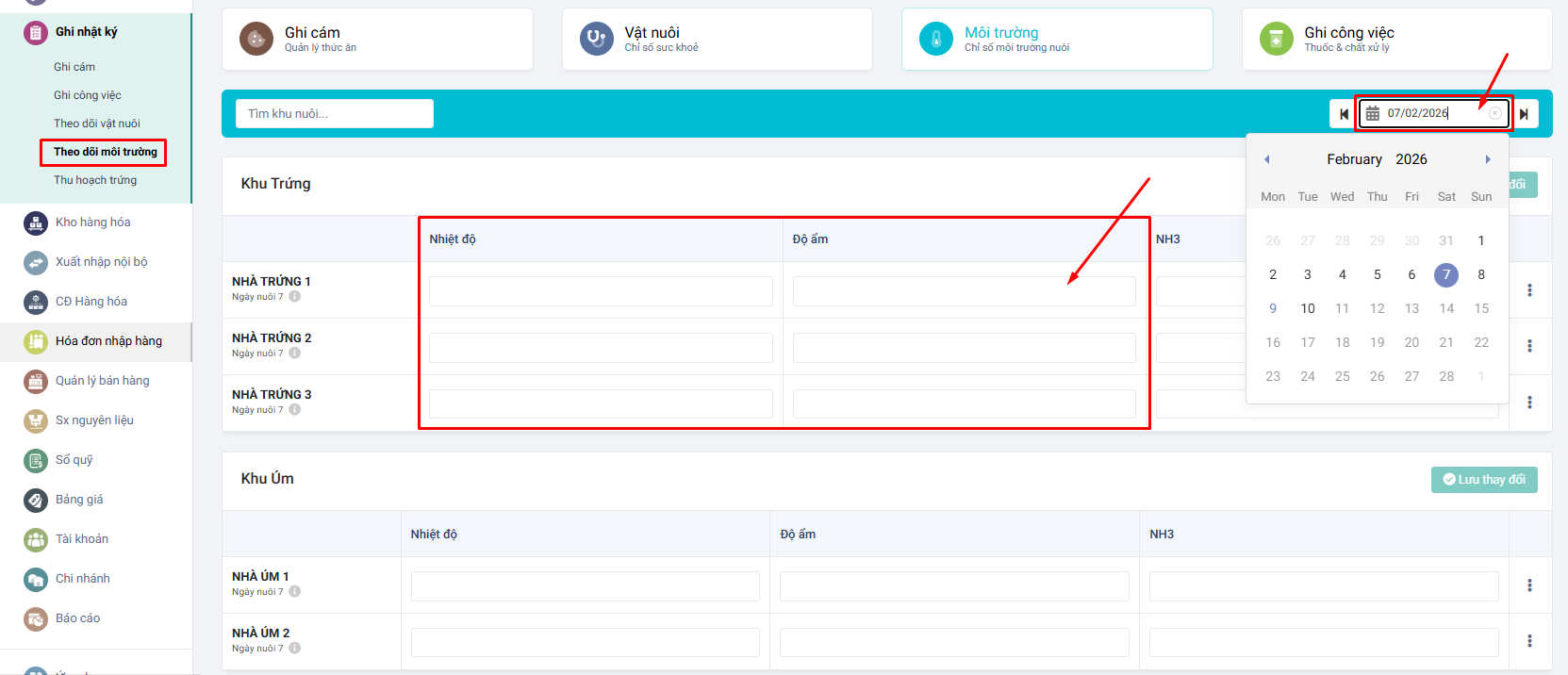Clear the date field with x icon
1568x675 pixels.
coord(1494,113)
